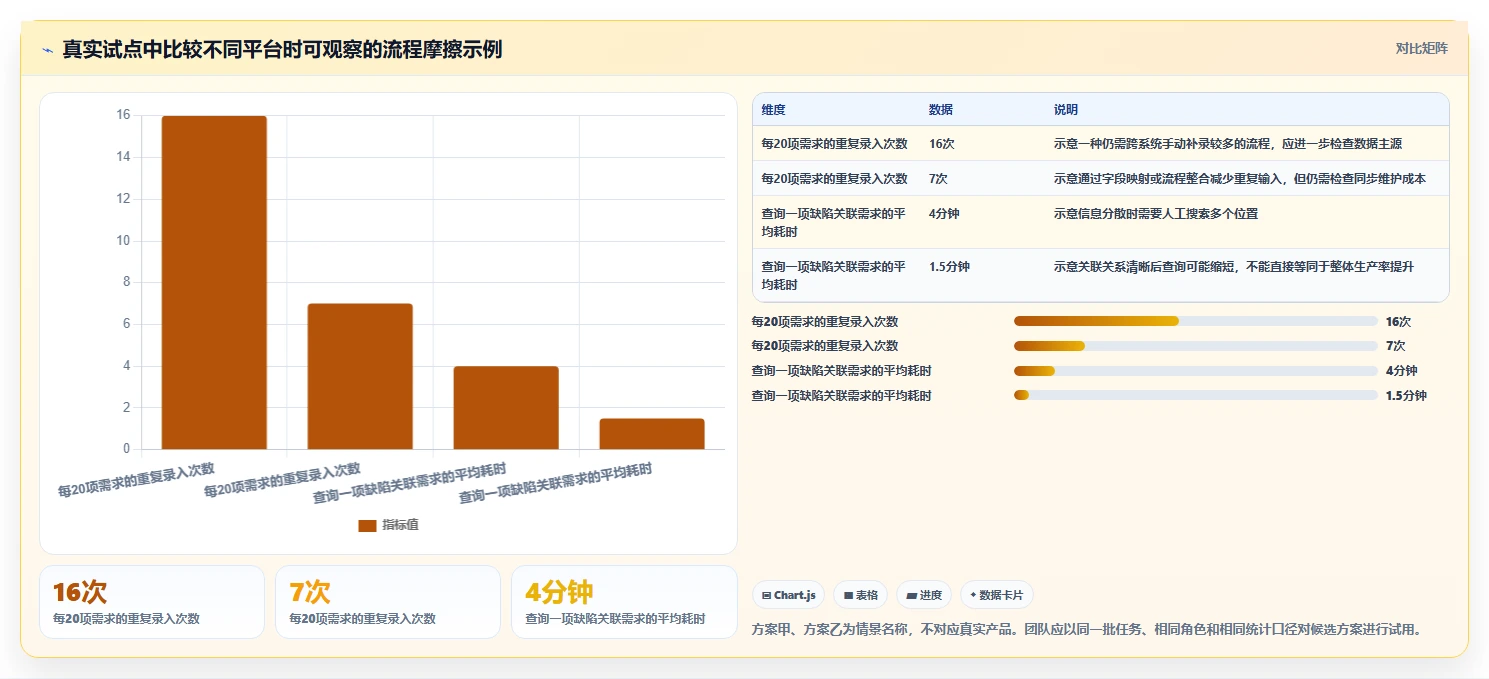Click the table data cell showing 4分钟
Viewport: 1489px width, 679px height.
pyautogui.click(x=944, y=213)
